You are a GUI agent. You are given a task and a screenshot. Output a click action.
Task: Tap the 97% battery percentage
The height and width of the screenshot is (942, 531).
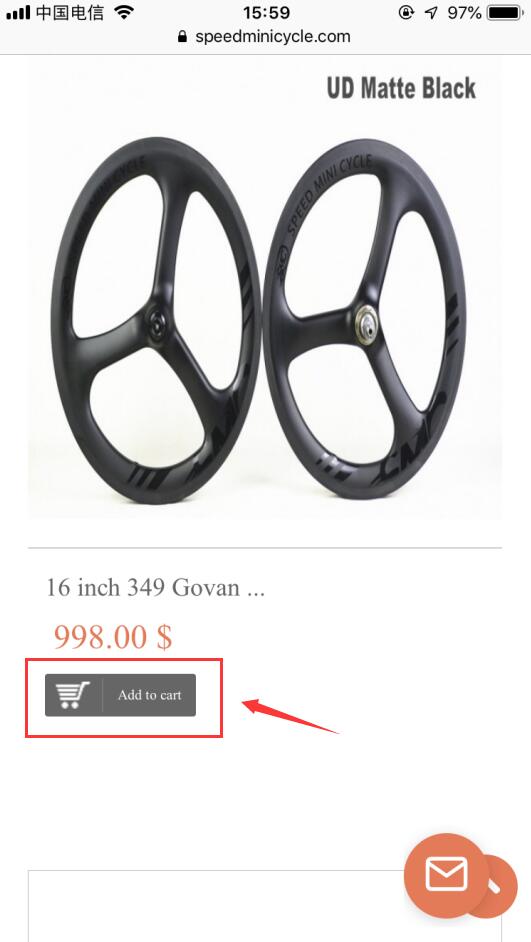pyautogui.click(x=464, y=13)
